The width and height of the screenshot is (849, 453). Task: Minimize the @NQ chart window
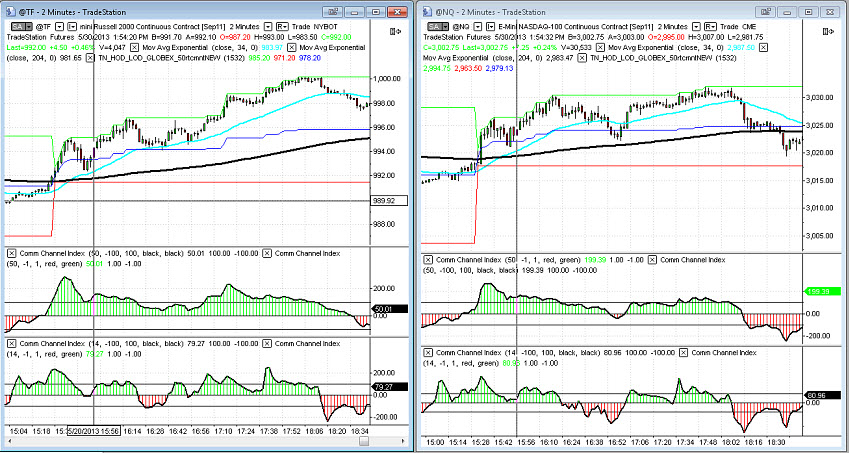[787, 12]
